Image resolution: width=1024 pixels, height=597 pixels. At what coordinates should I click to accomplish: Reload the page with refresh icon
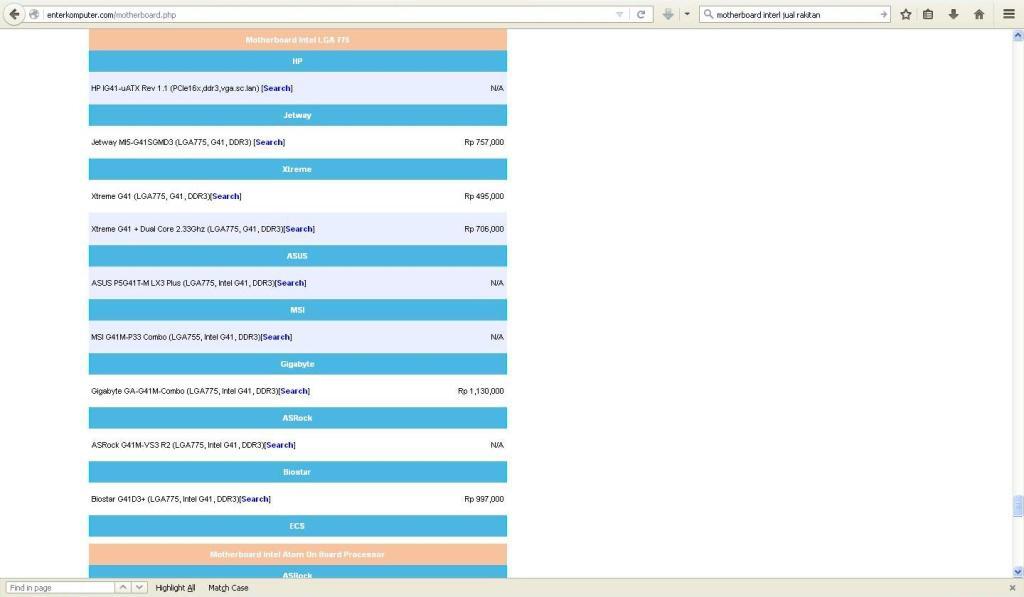pyautogui.click(x=641, y=14)
